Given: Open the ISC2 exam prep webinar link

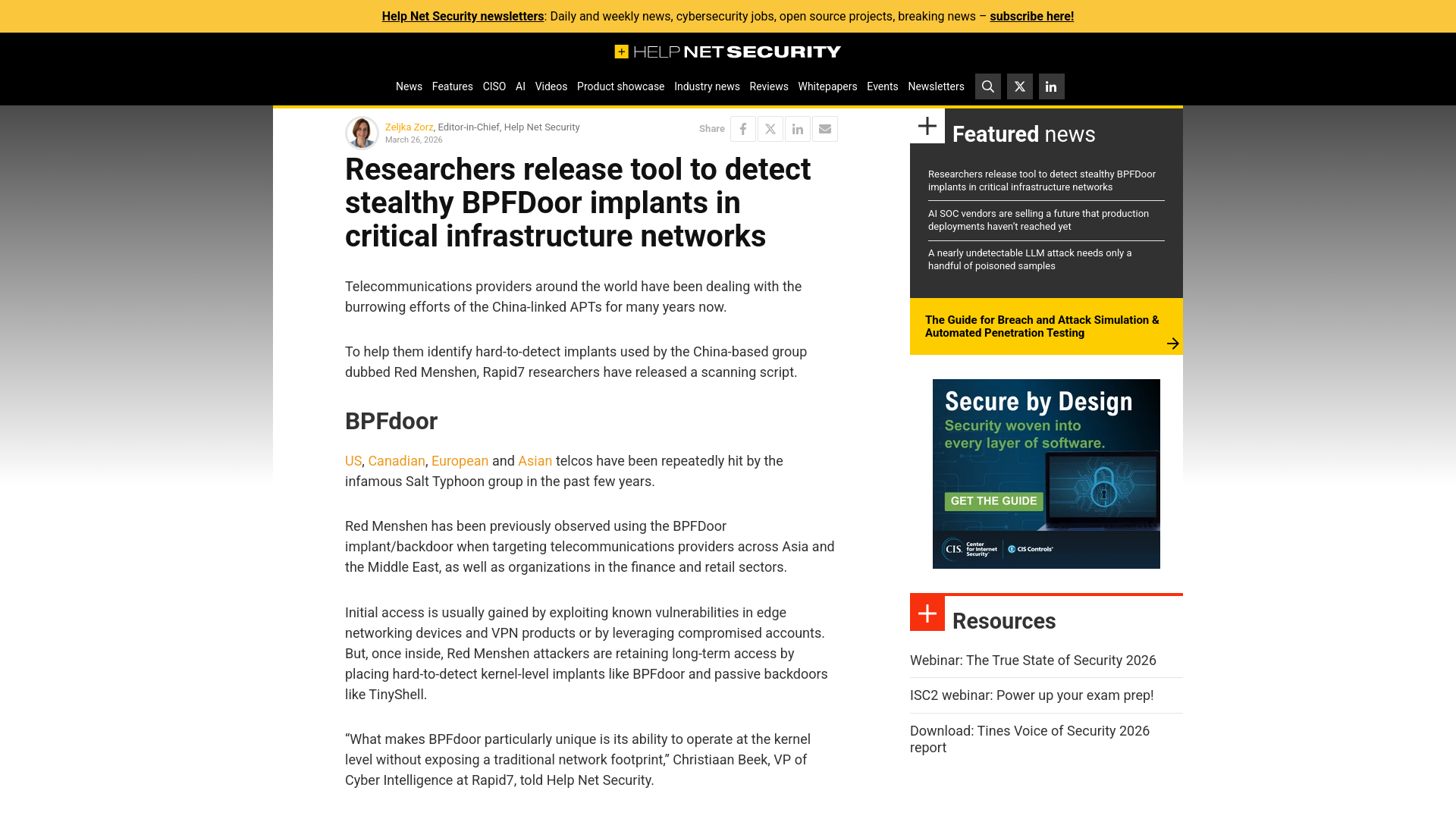Looking at the screenshot, I should pos(1031,695).
